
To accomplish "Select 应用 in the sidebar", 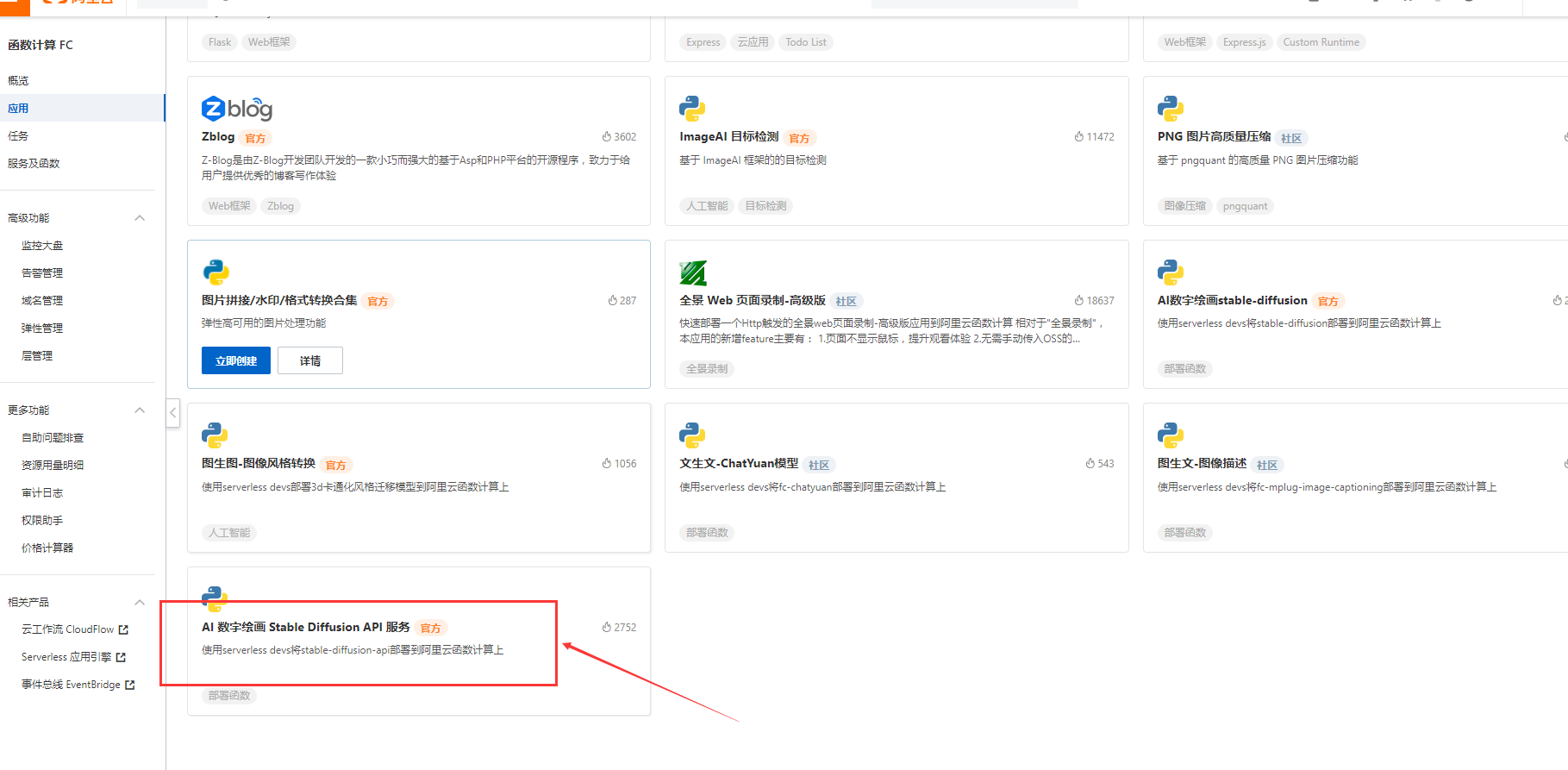I will click(82, 108).
